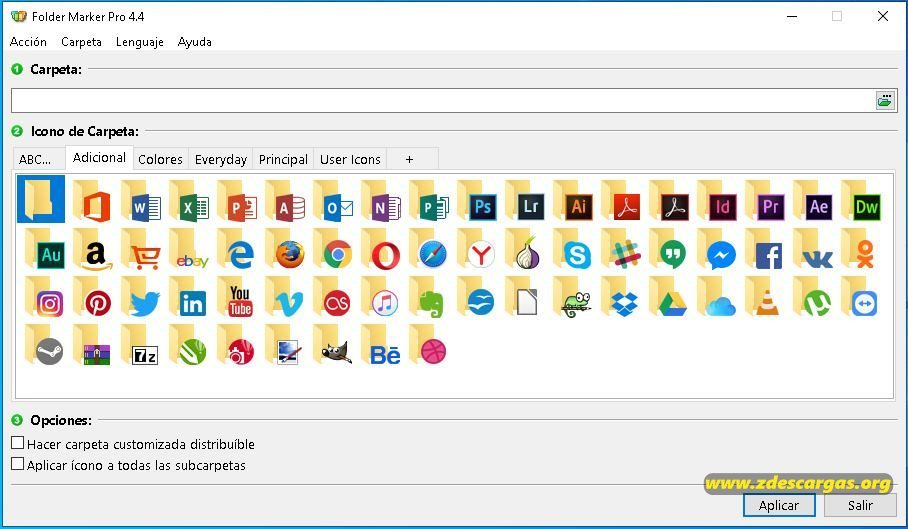Open the Ayuda menu
This screenshot has width=908, height=529.
[x=195, y=42]
